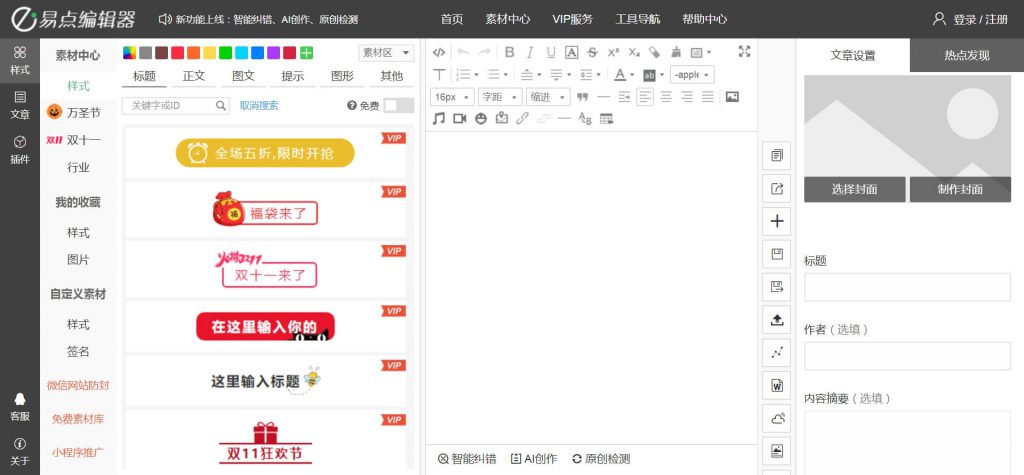Click the 原创检测 button
Viewport: 1024px width, 475px height.
(x=601, y=459)
